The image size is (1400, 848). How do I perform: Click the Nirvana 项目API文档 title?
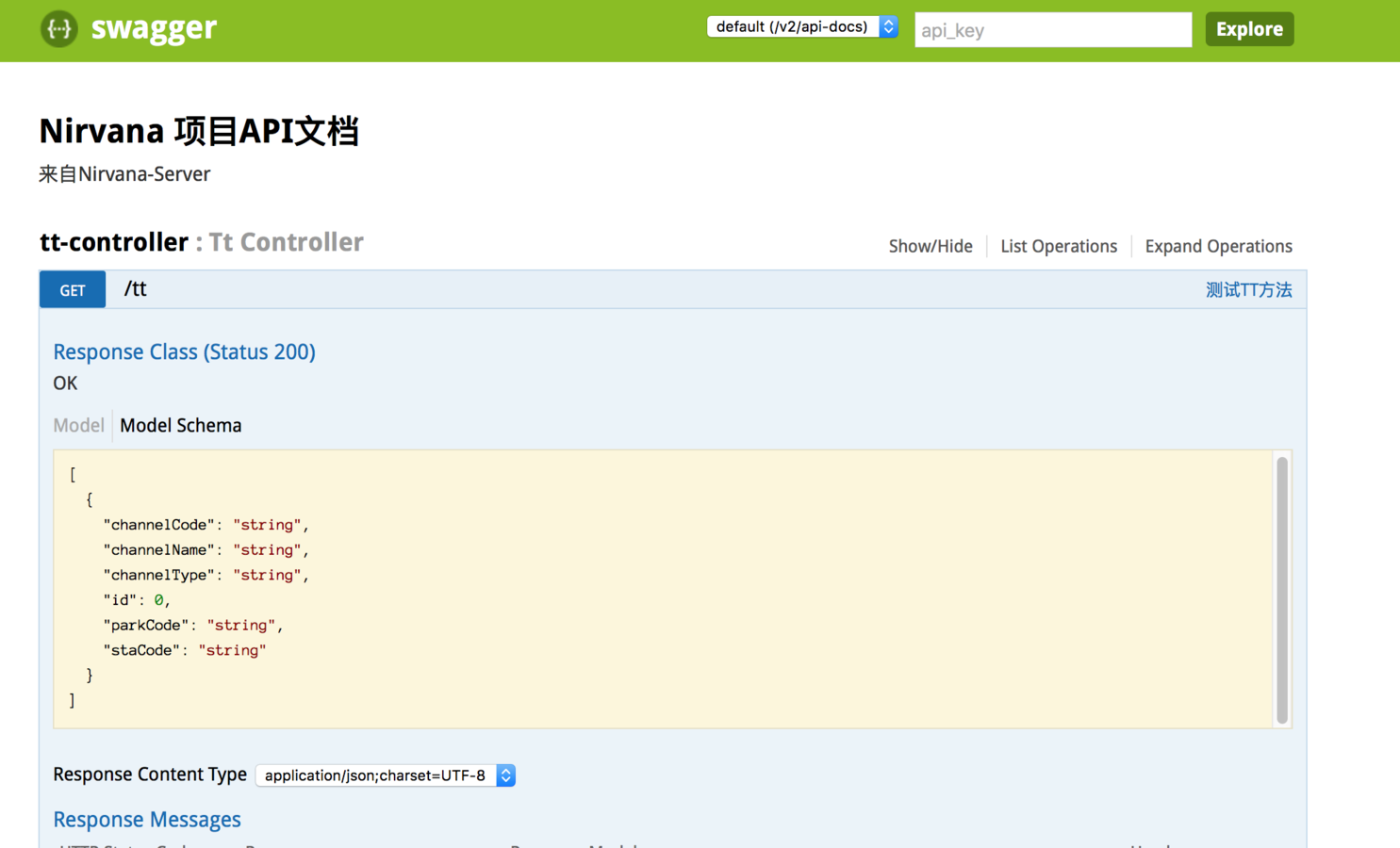pyautogui.click(x=199, y=131)
